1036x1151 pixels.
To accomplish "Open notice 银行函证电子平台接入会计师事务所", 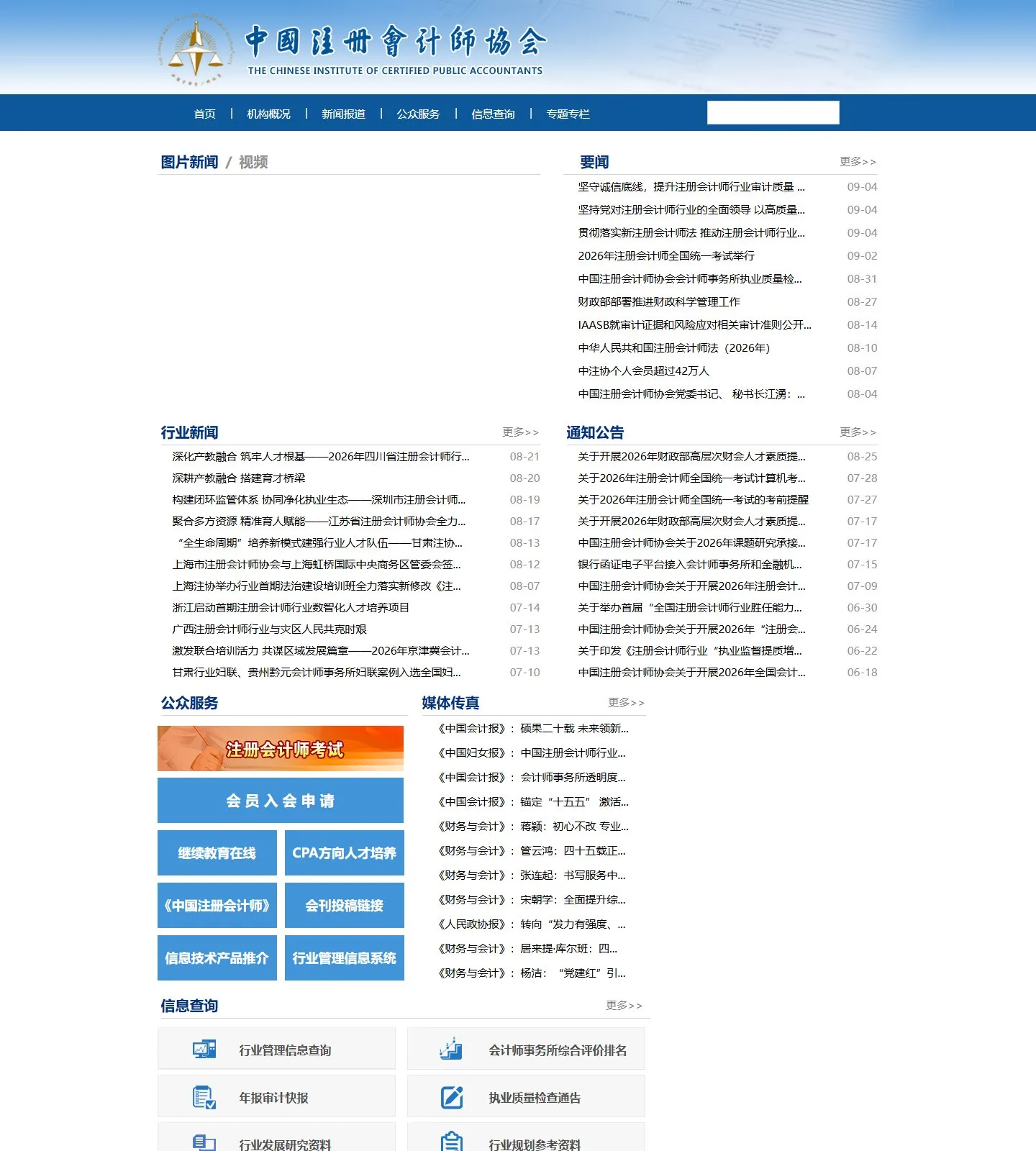I will 690,565.
